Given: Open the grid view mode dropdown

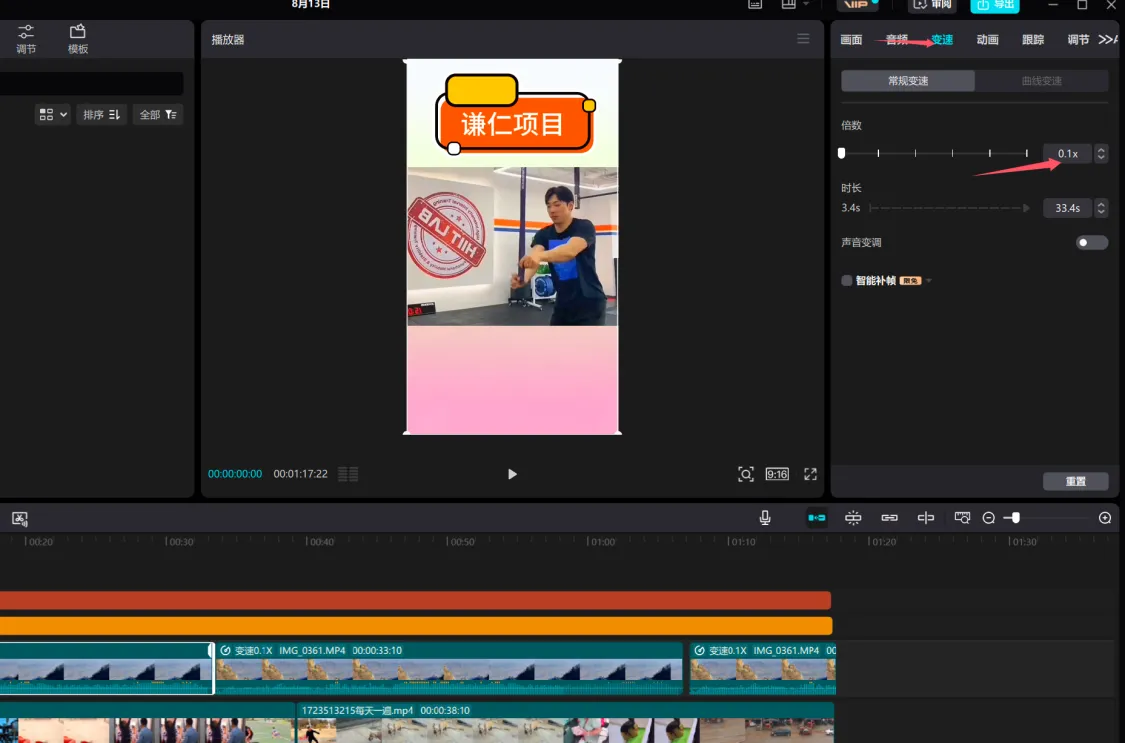Looking at the screenshot, I should pos(53,115).
